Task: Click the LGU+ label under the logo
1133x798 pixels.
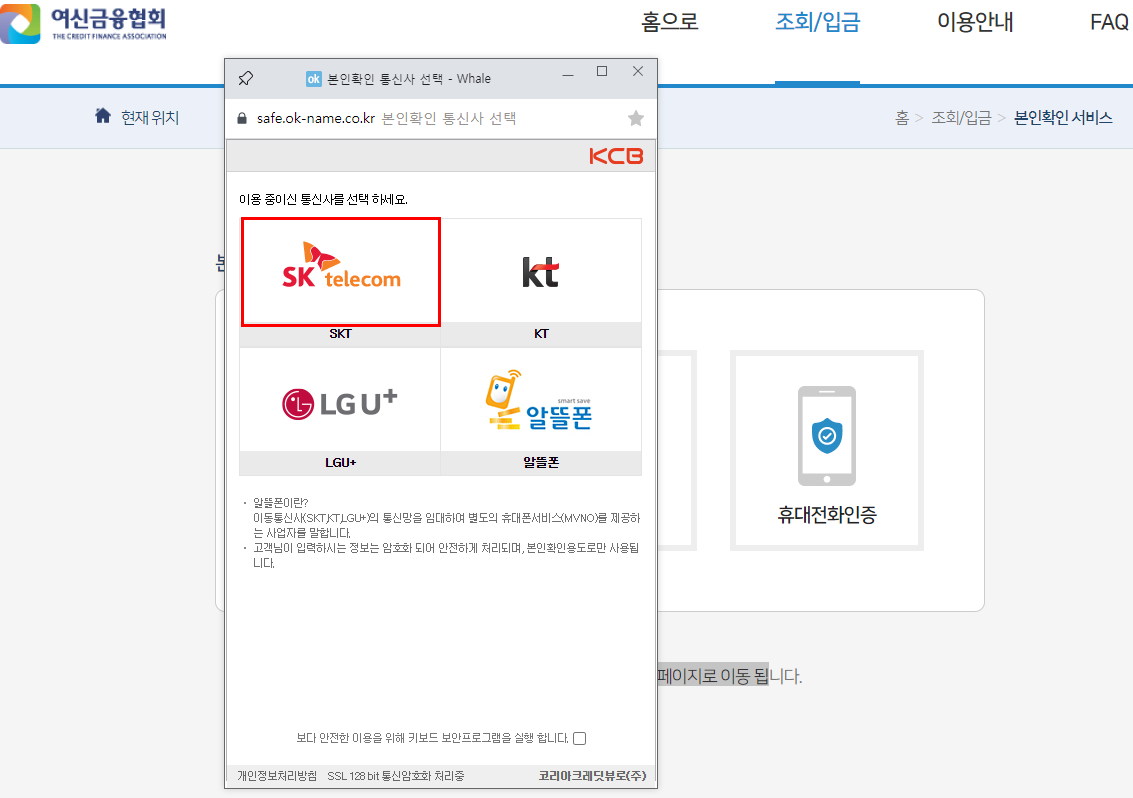Action: pyautogui.click(x=340, y=463)
